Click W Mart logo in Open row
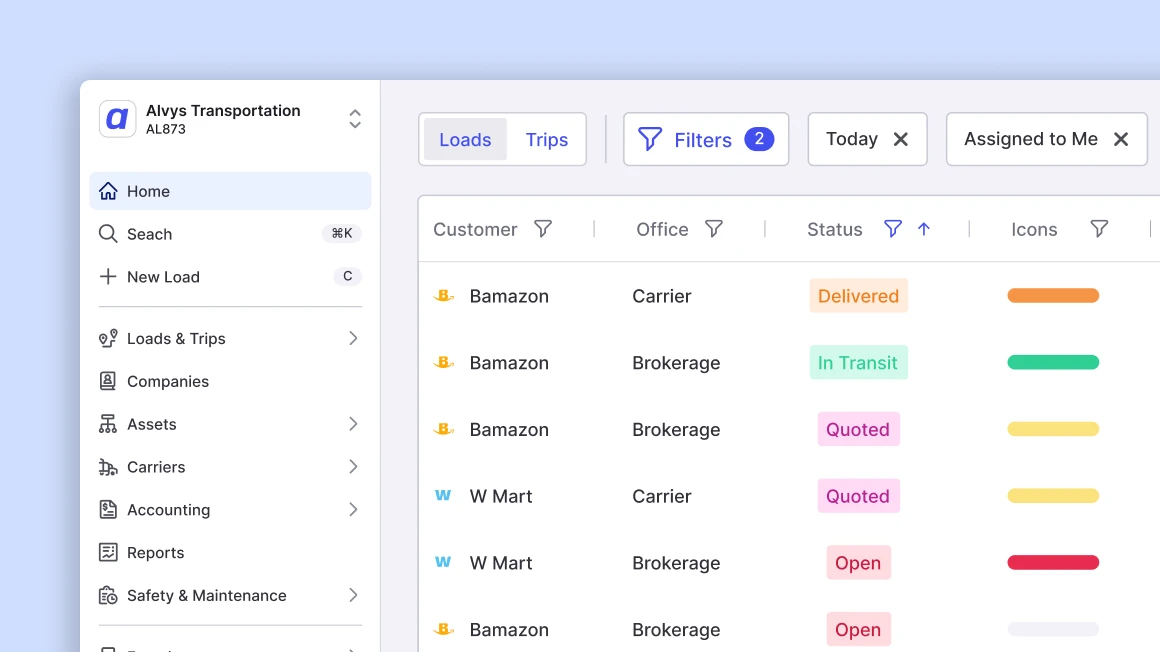Viewport: 1160px width, 652px height. [x=443, y=562]
